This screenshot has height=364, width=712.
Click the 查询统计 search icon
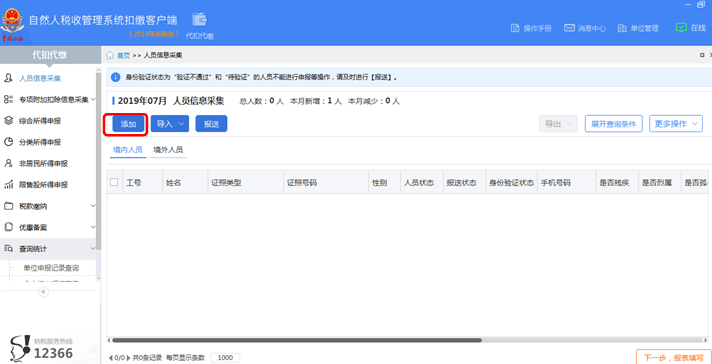tap(8, 248)
